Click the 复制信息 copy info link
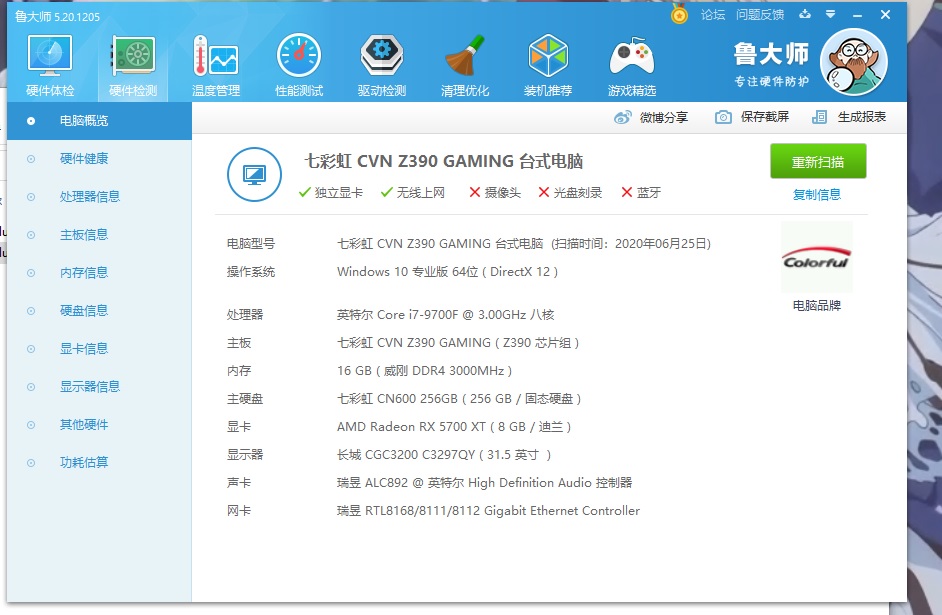Image resolution: width=942 pixels, height=615 pixels. click(817, 195)
